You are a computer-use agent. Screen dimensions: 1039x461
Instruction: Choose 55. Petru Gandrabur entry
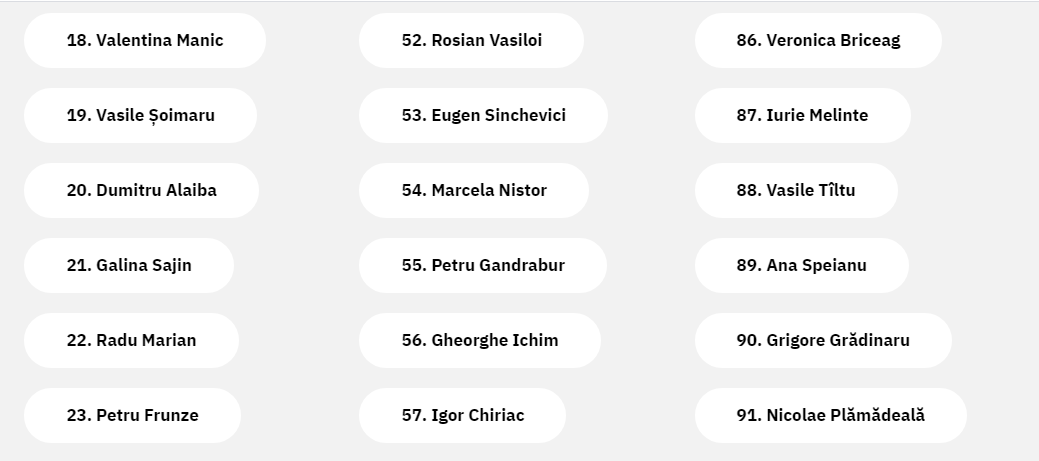tap(482, 265)
